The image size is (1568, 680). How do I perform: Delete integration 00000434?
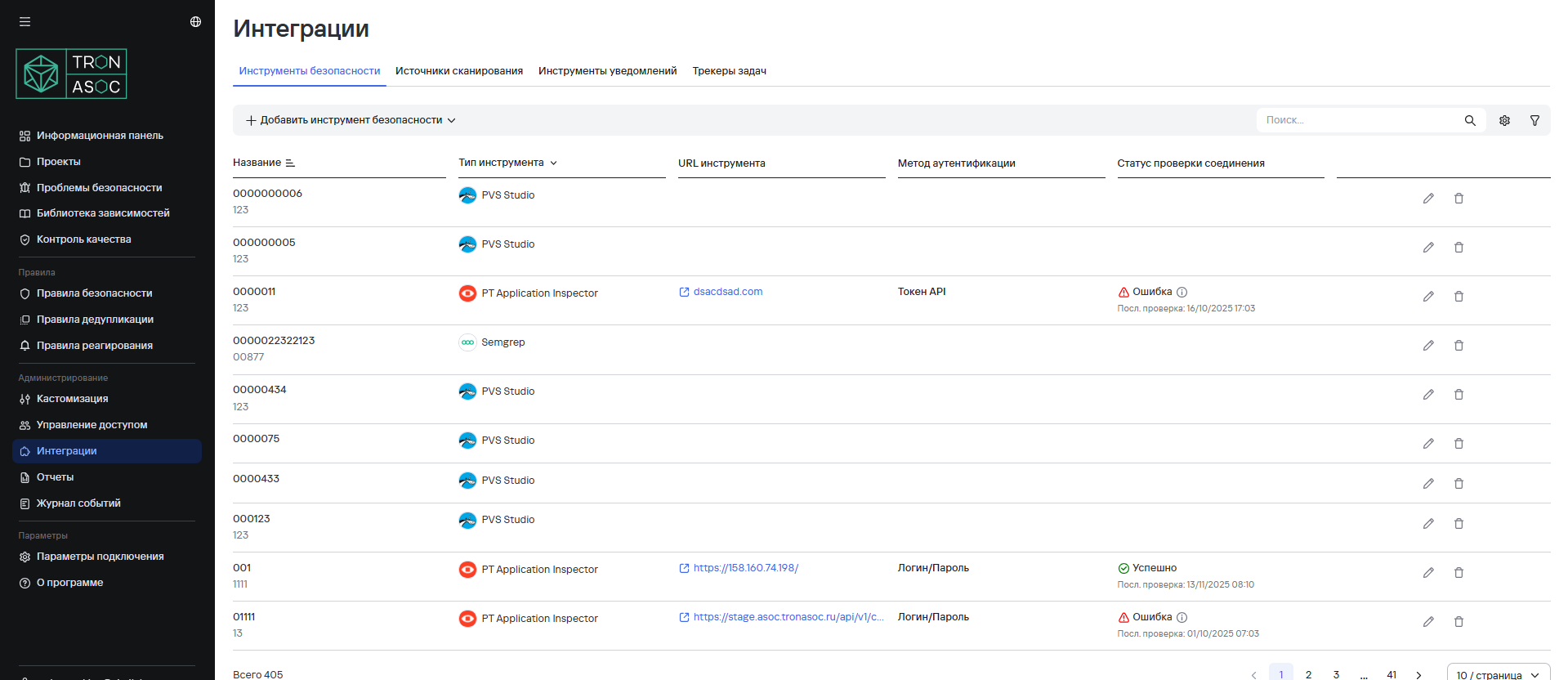(x=1459, y=395)
